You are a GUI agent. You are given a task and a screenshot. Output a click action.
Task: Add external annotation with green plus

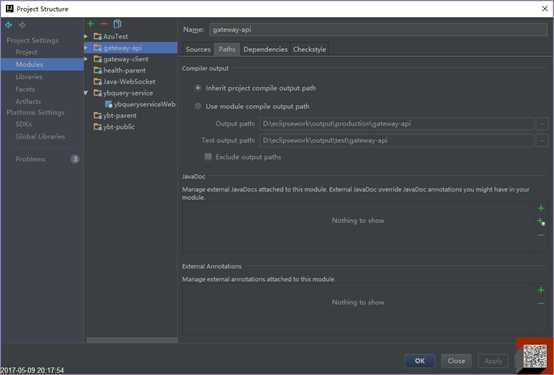click(x=541, y=291)
